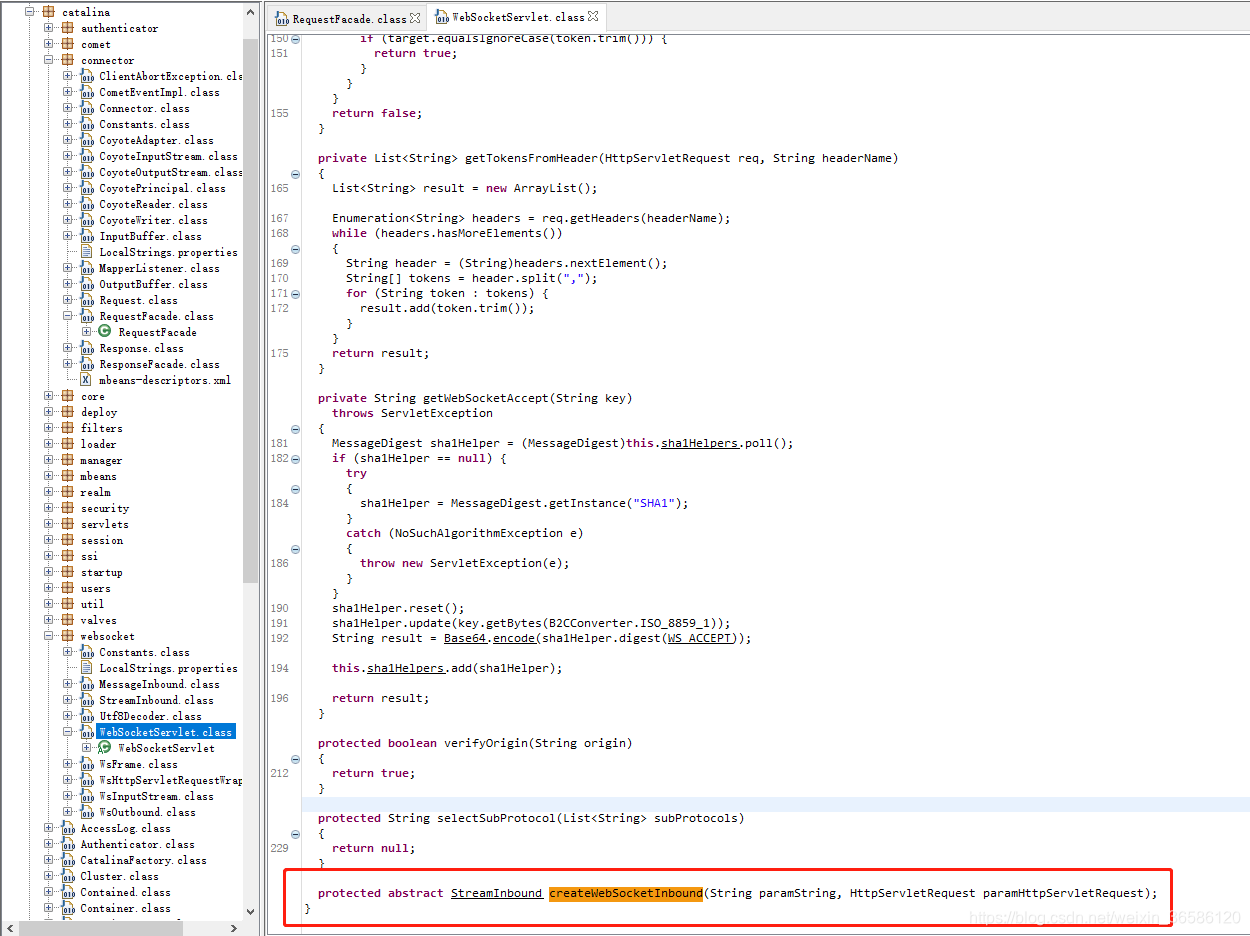This screenshot has height=936, width=1250.
Task: Open CoyoteInputStream.class in the tree
Action: (168, 156)
